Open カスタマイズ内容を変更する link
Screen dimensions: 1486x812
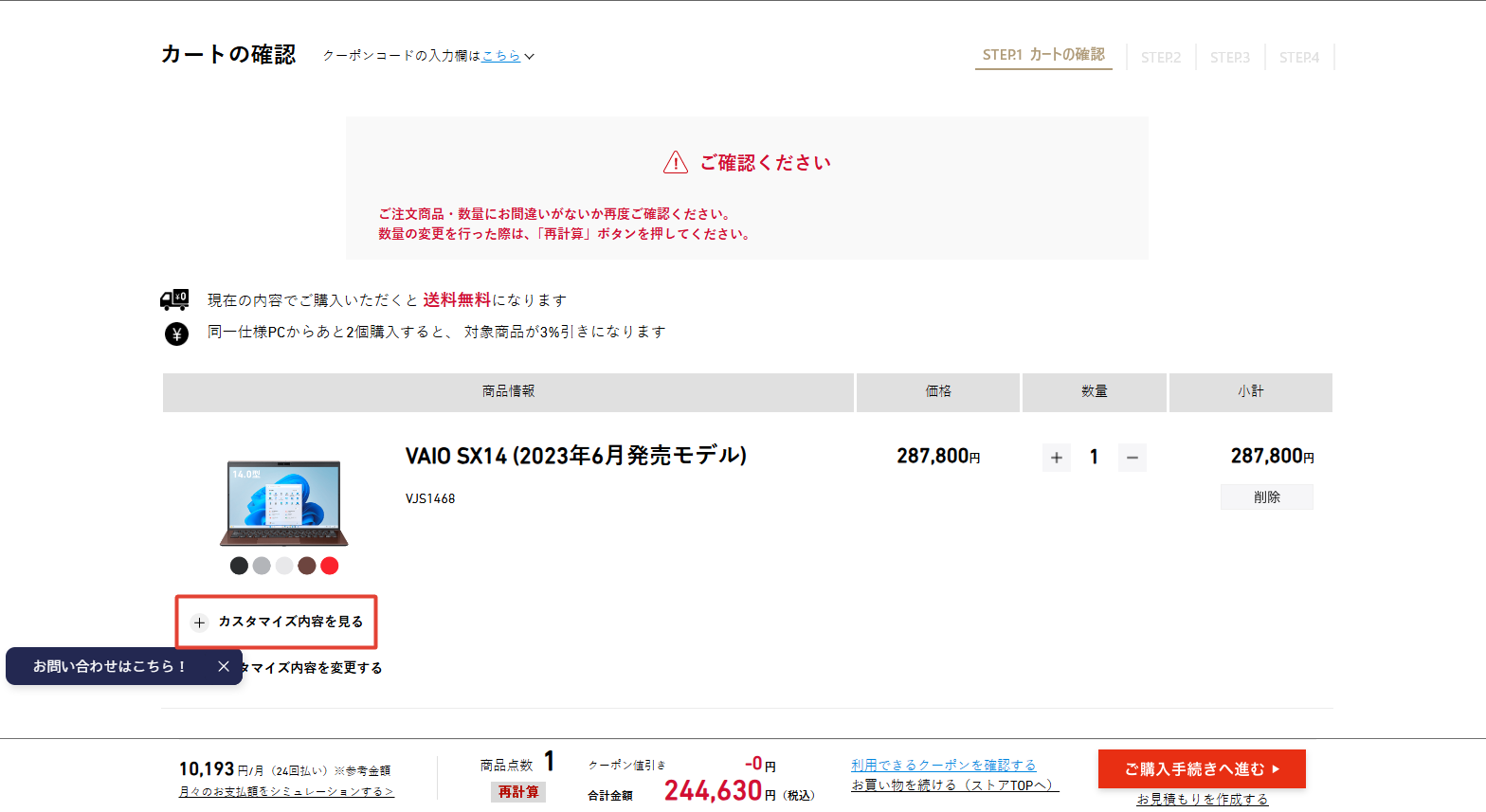click(x=313, y=668)
